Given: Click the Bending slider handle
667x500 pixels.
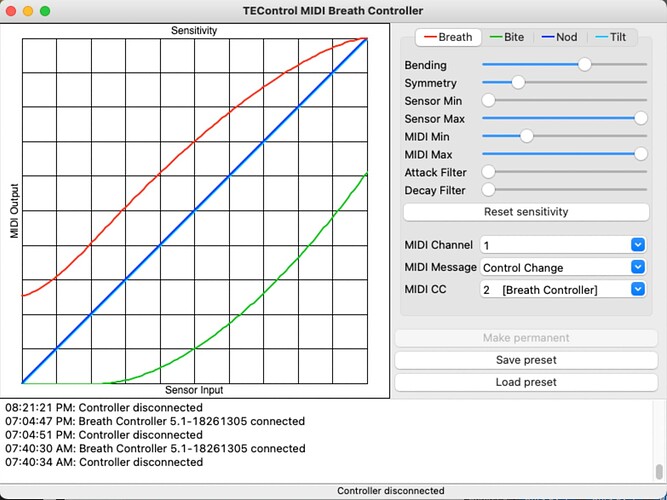Looking at the screenshot, I should click(x=584, y=65).
